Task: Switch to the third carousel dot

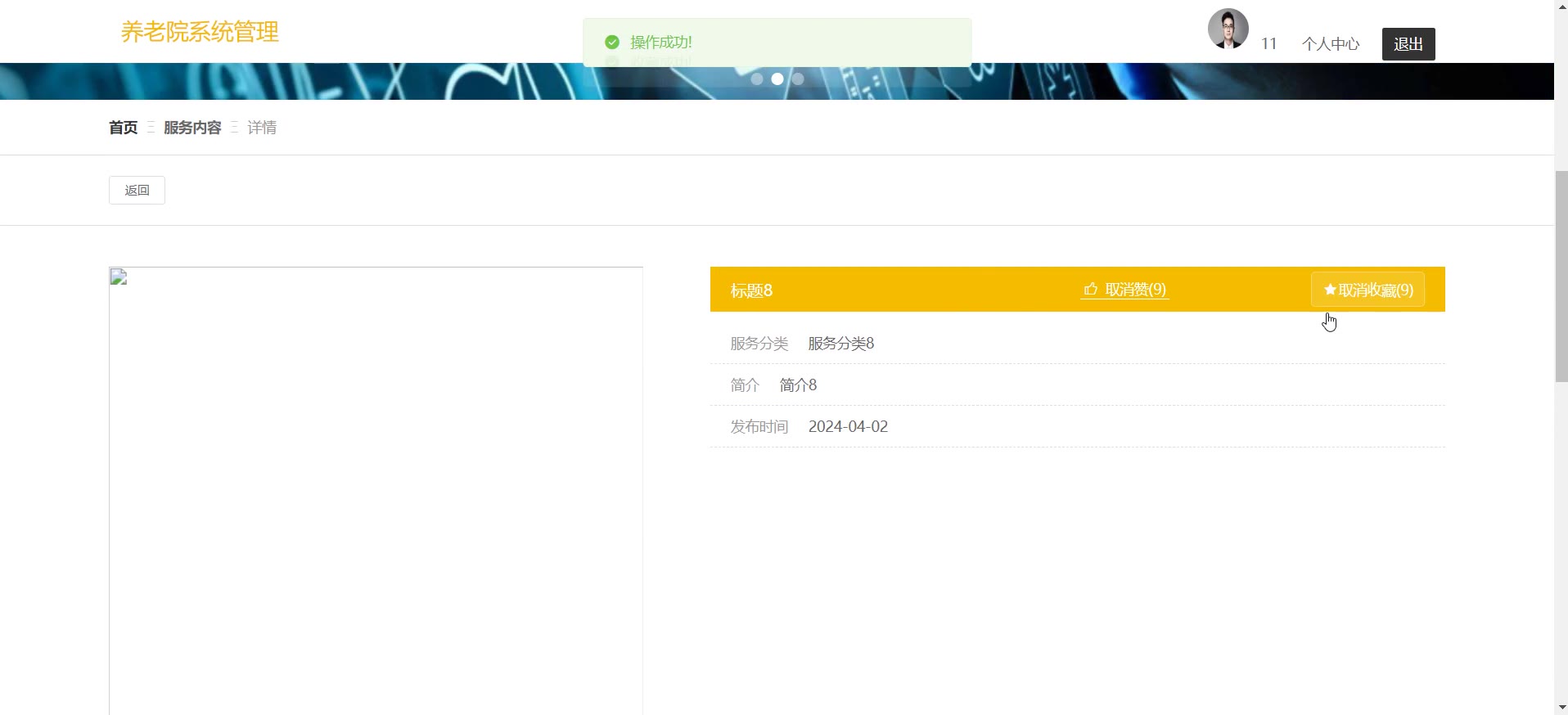Action: 798,79
